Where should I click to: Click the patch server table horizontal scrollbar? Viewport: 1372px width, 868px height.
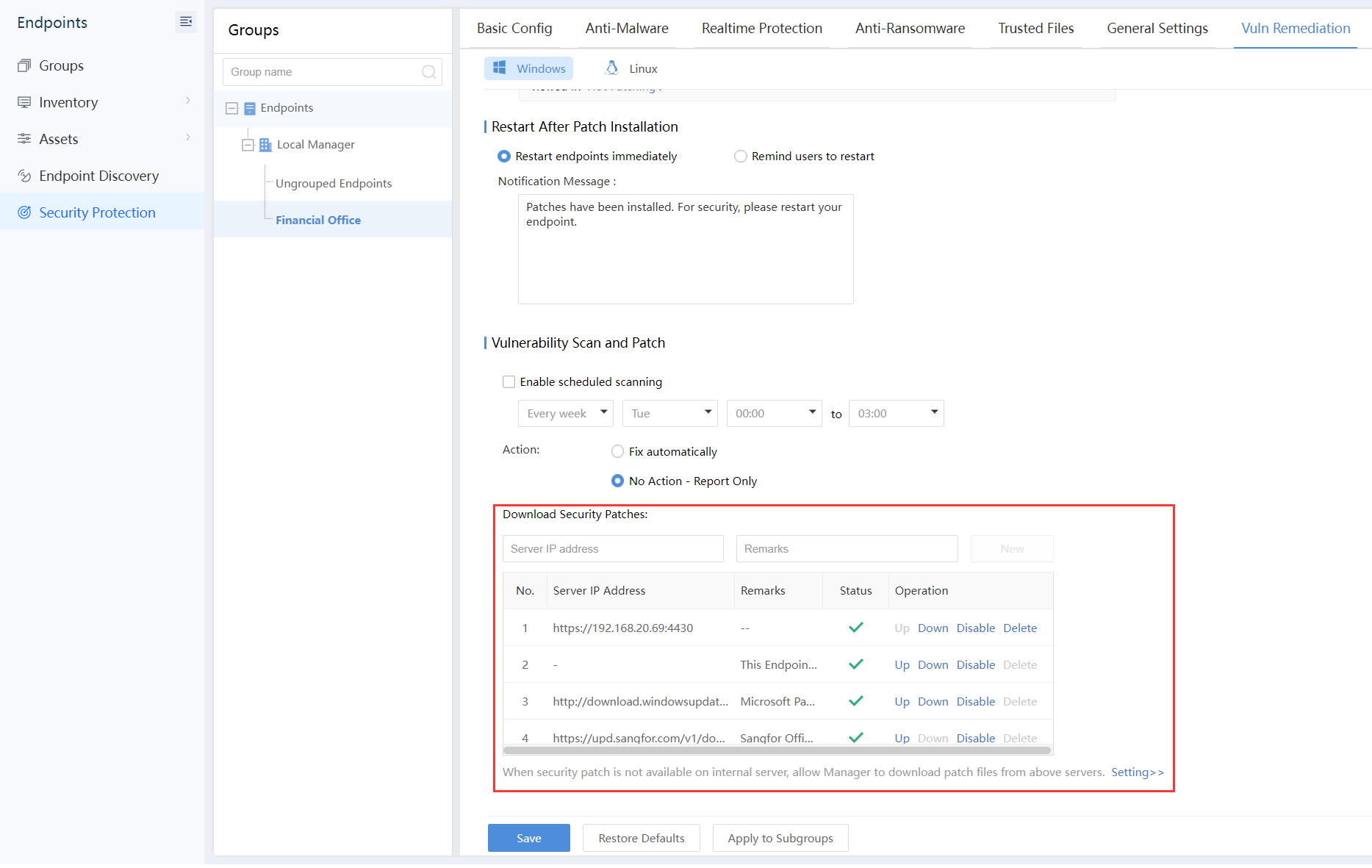(x=777, y=750)
